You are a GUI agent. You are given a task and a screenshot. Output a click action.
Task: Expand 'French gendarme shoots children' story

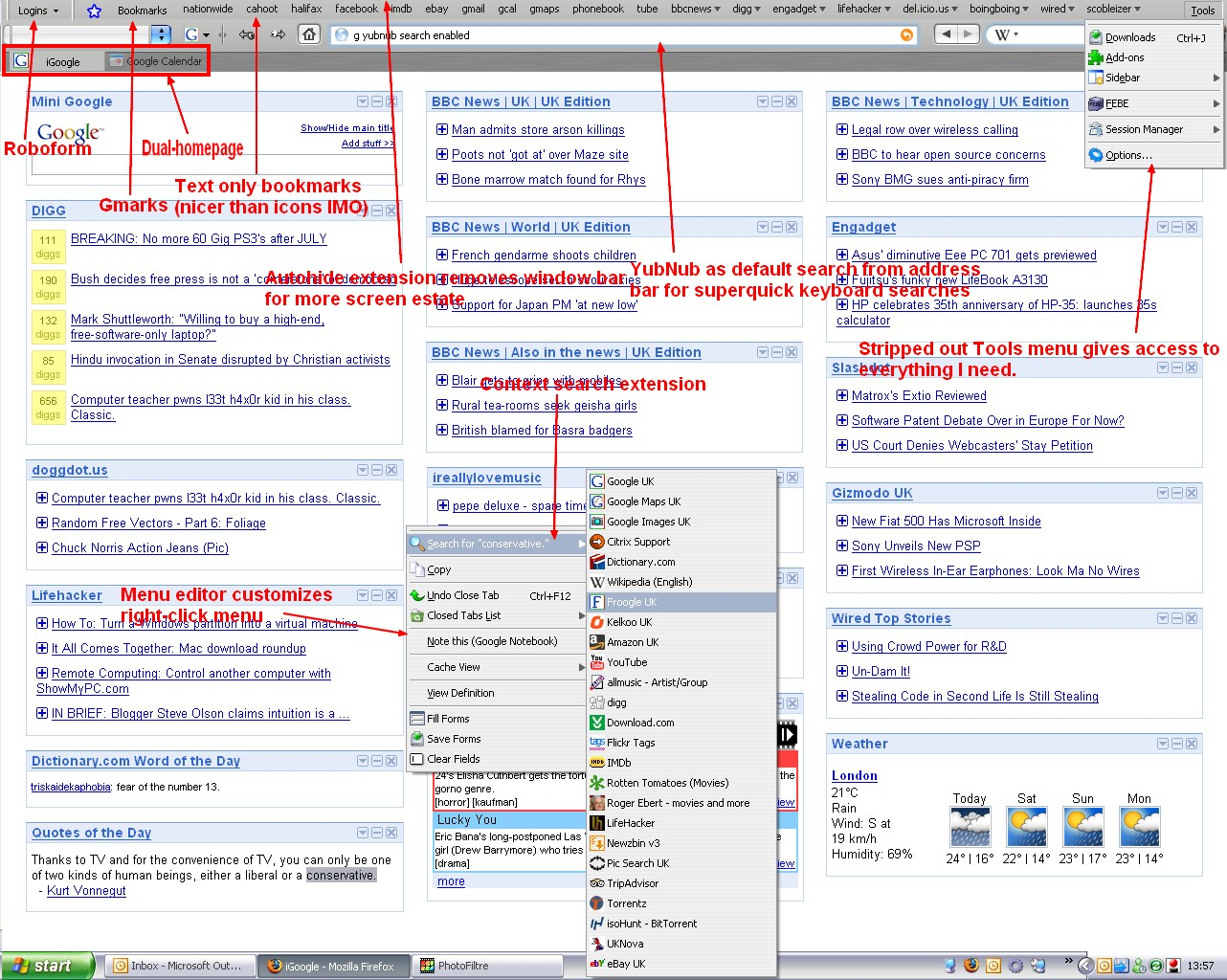pyautogui.click(x=442, y=255)
